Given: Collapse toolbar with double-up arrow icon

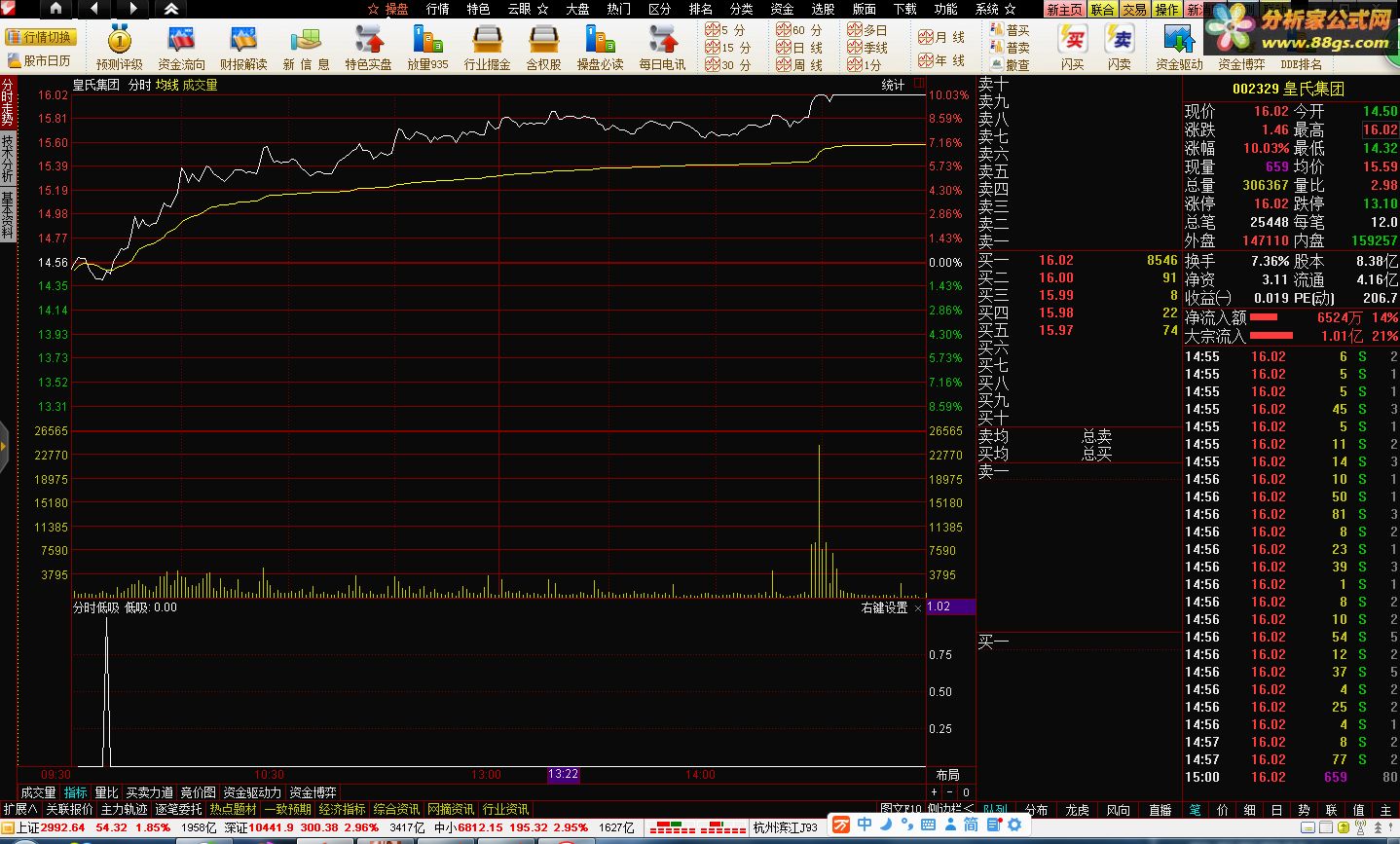Looking at the screenshot, I should coord(171,9).
